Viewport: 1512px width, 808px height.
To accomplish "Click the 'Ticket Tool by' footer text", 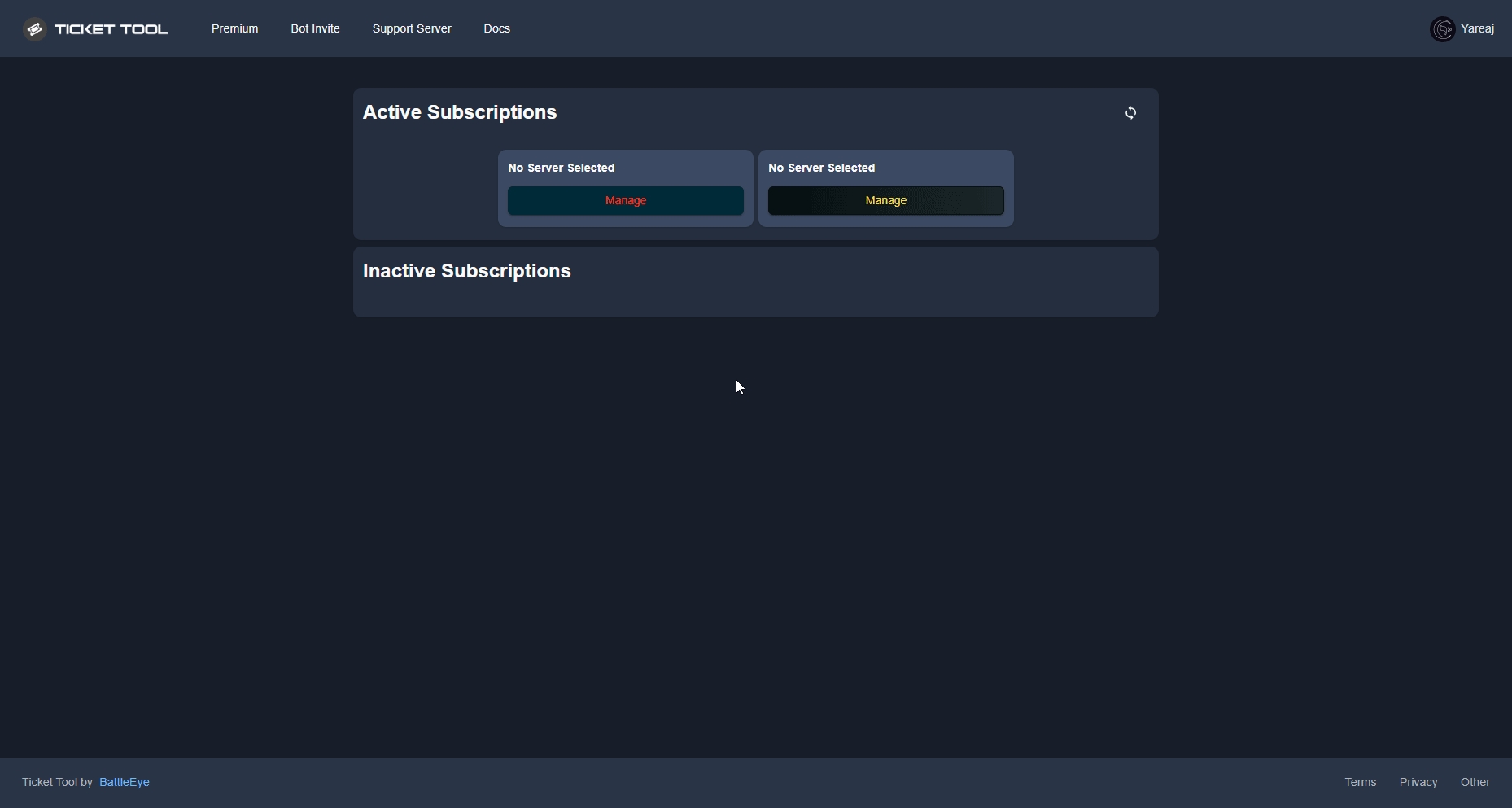I will click(57, 782).
